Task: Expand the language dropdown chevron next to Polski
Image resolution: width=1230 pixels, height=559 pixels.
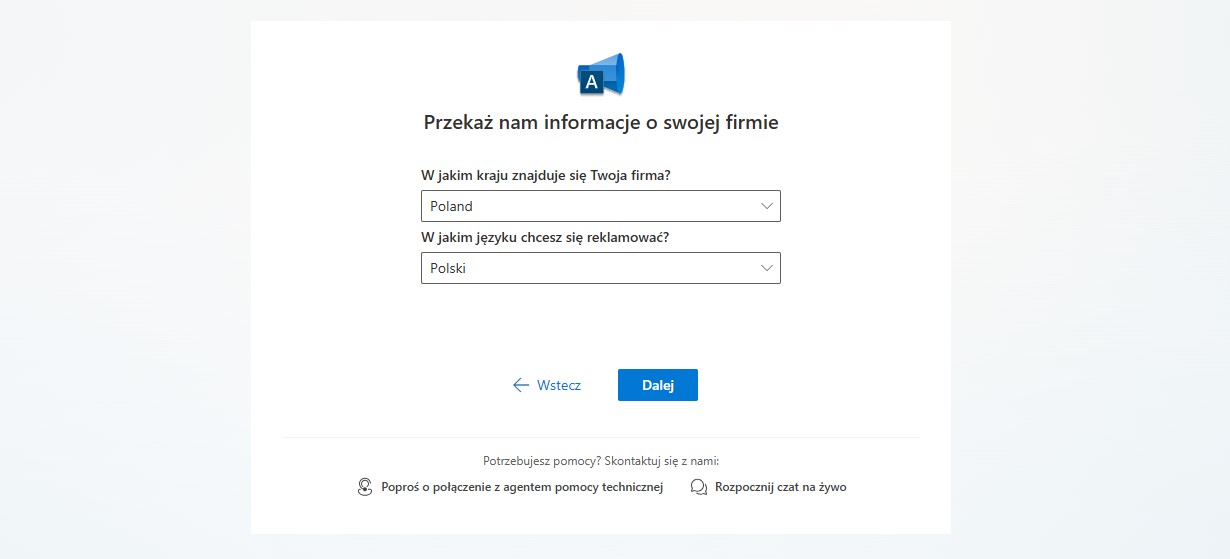Action: (767, 268)
